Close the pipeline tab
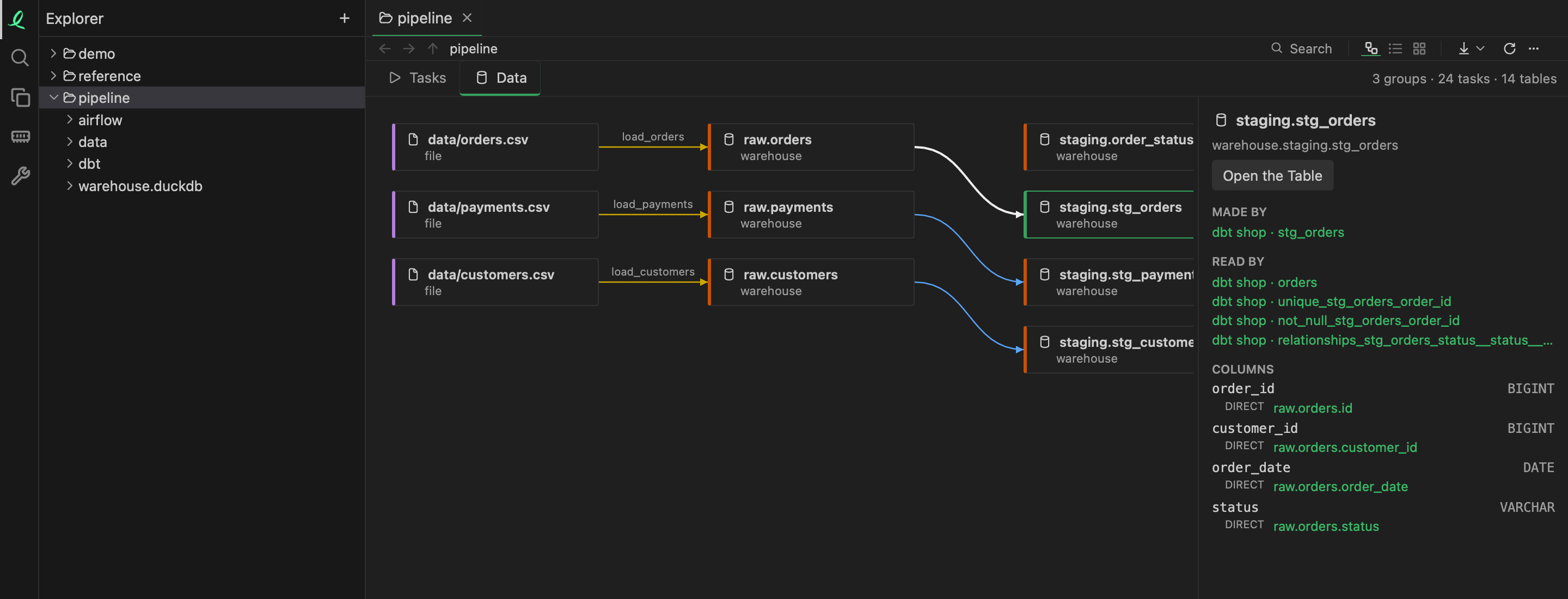1568x599 pixels. (467, 17)
